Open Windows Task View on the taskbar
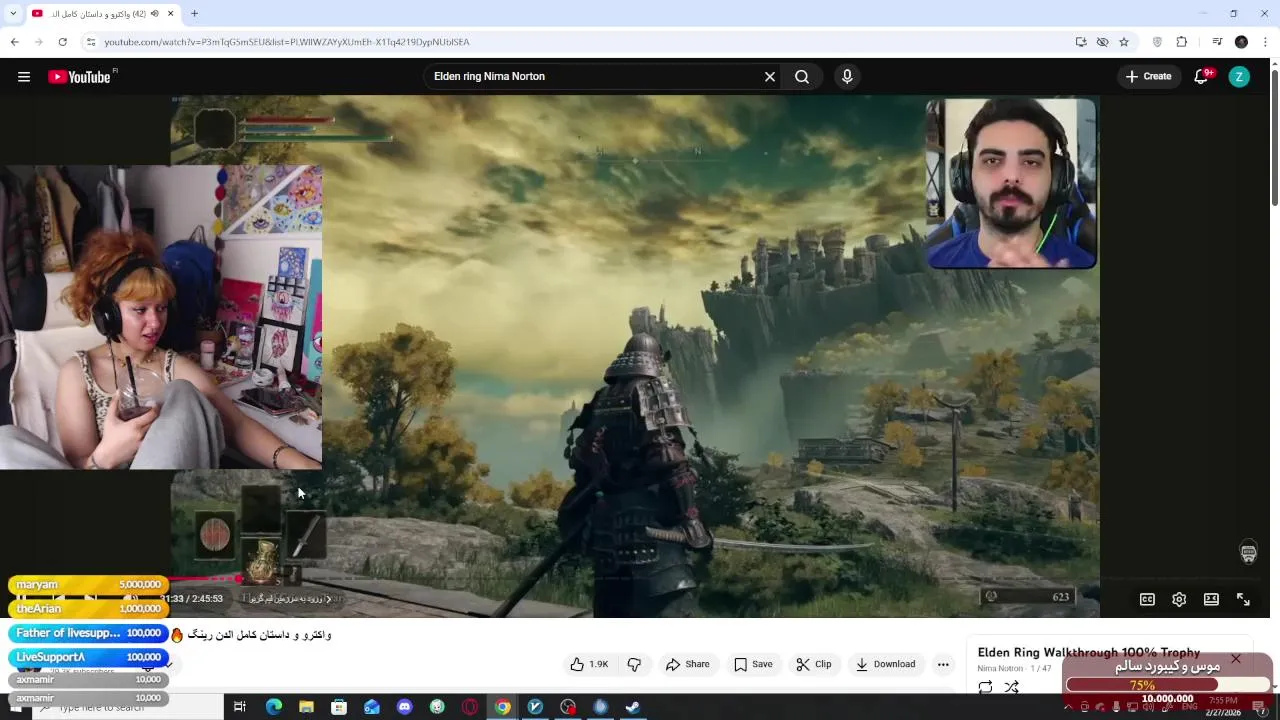The width and height of the screenshot is (1280, 720). (240, 707)
